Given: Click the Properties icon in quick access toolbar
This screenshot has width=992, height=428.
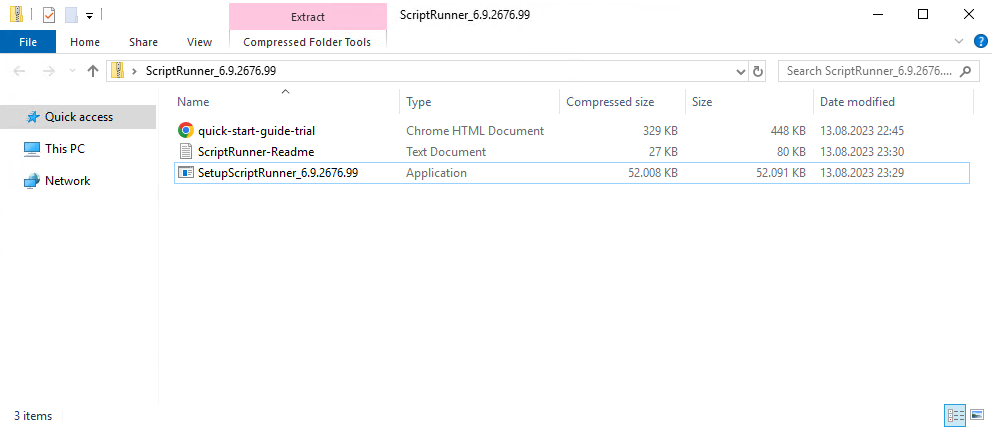Looking at the screenshot, I should 49,15.
